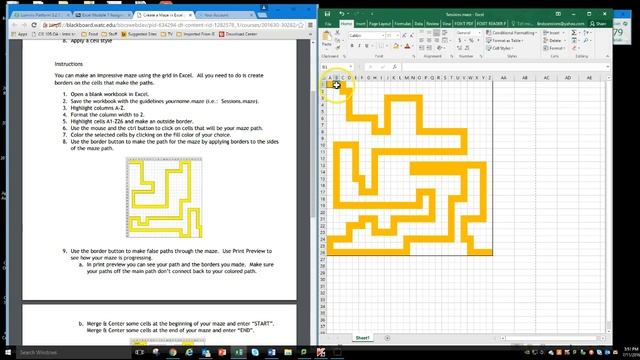Click the AutoSum sigma icon

click(x=574, y=33)
